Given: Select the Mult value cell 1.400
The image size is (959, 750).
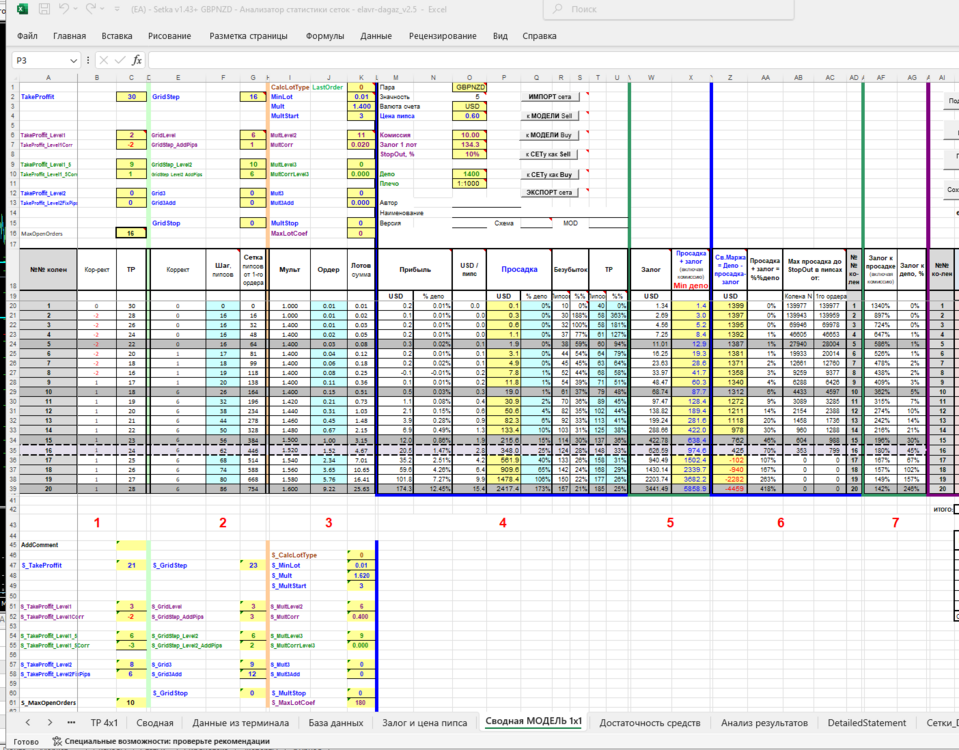Looking at the screenshot, I should (x=361, y=106).
